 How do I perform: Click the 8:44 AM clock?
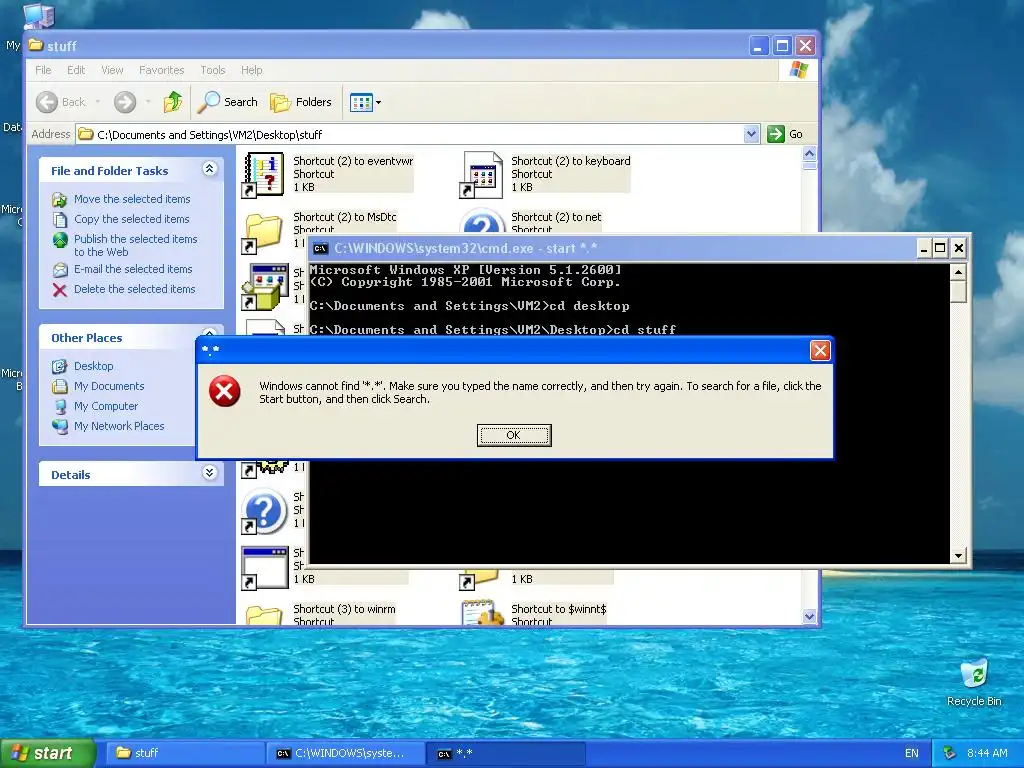click(987, 753)
